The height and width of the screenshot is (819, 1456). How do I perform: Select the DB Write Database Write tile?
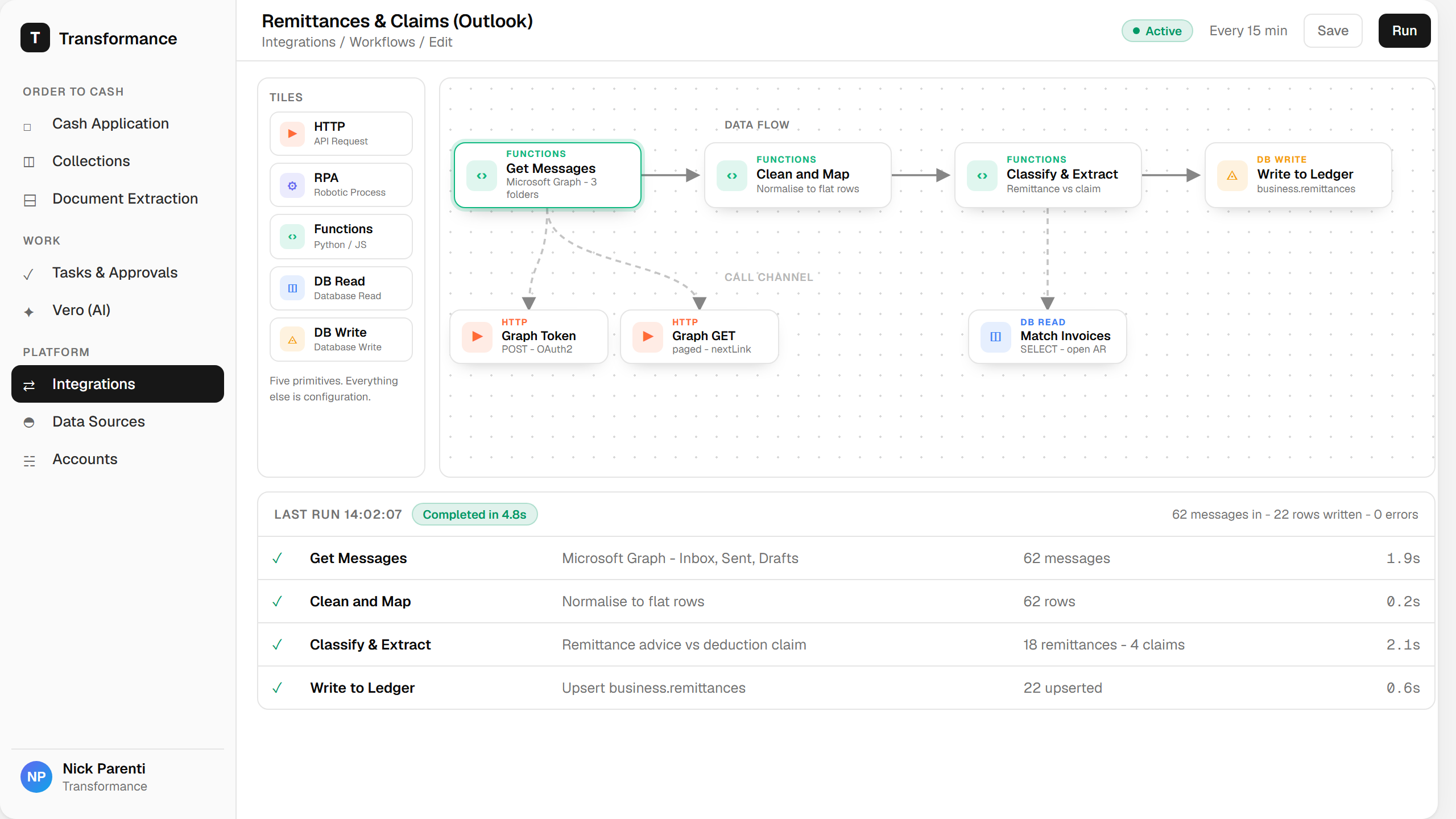(x=341, y=340)
